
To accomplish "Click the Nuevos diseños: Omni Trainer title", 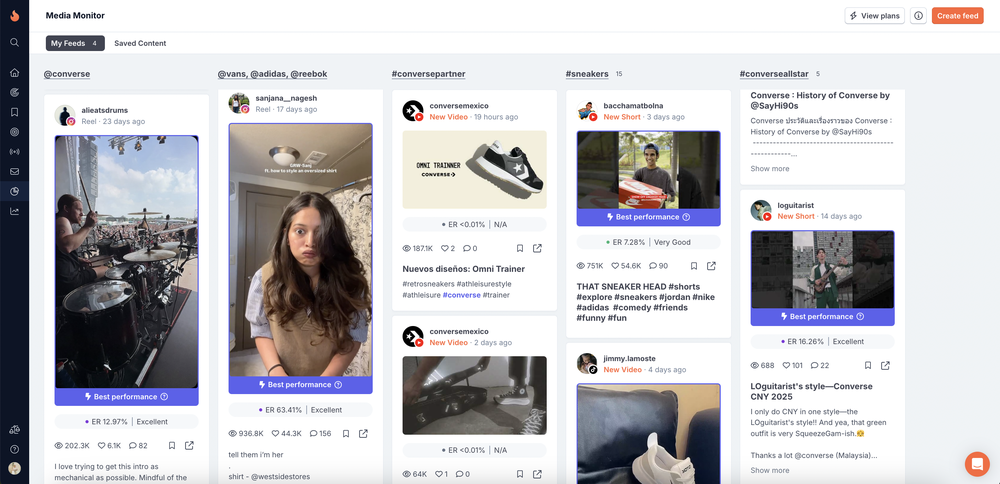I will tap(464, 269).
